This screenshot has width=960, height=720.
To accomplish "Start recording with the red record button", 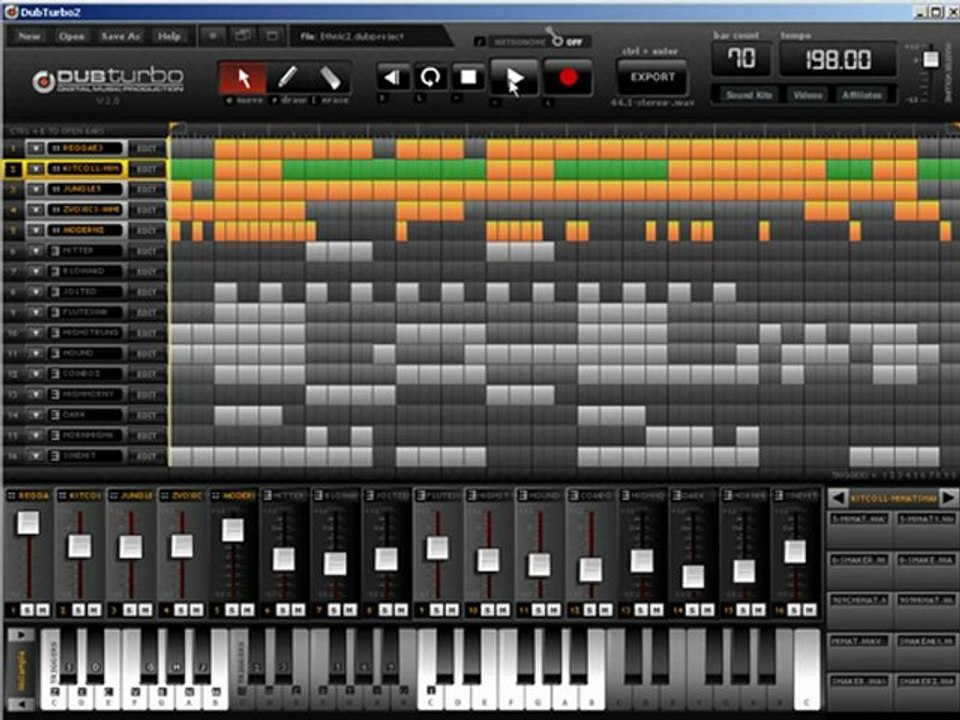I will (x=568, y=77).
